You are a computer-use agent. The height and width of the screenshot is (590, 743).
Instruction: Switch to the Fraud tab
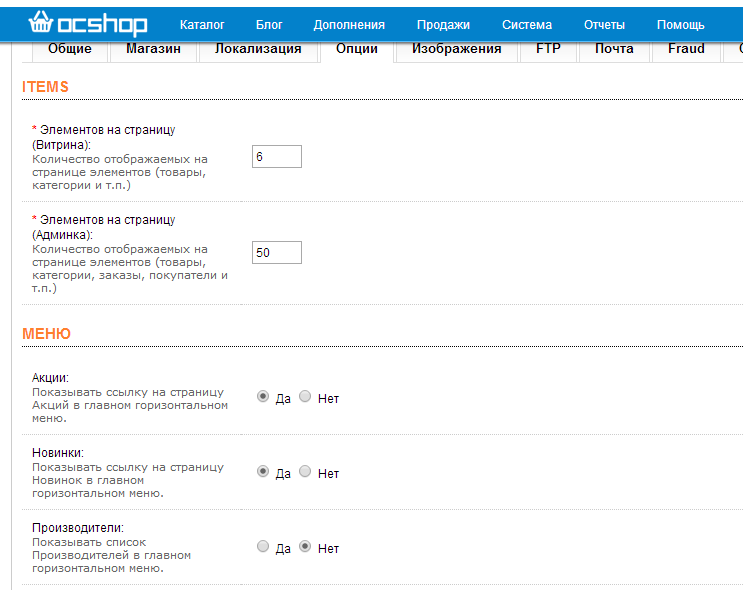(x=686, y=49)
